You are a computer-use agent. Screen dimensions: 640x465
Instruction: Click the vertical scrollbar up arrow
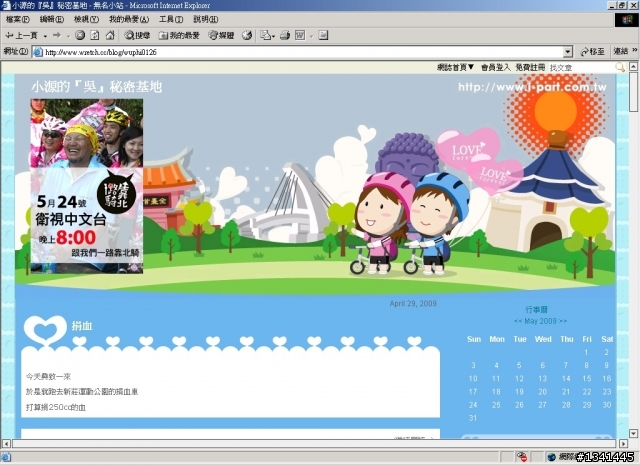click(x=633, y=66)
